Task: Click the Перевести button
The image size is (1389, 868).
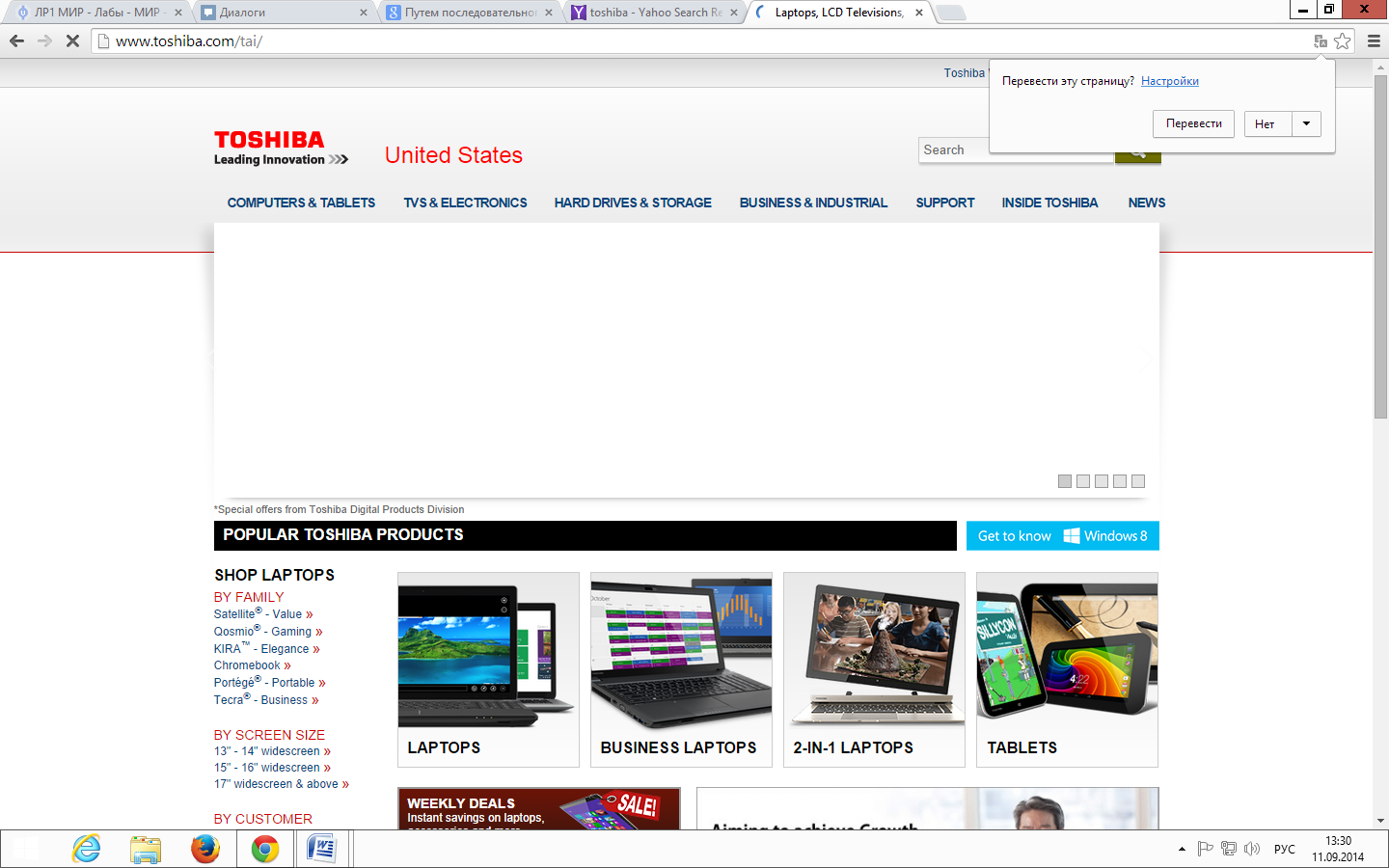Action: pos(1193,123)
